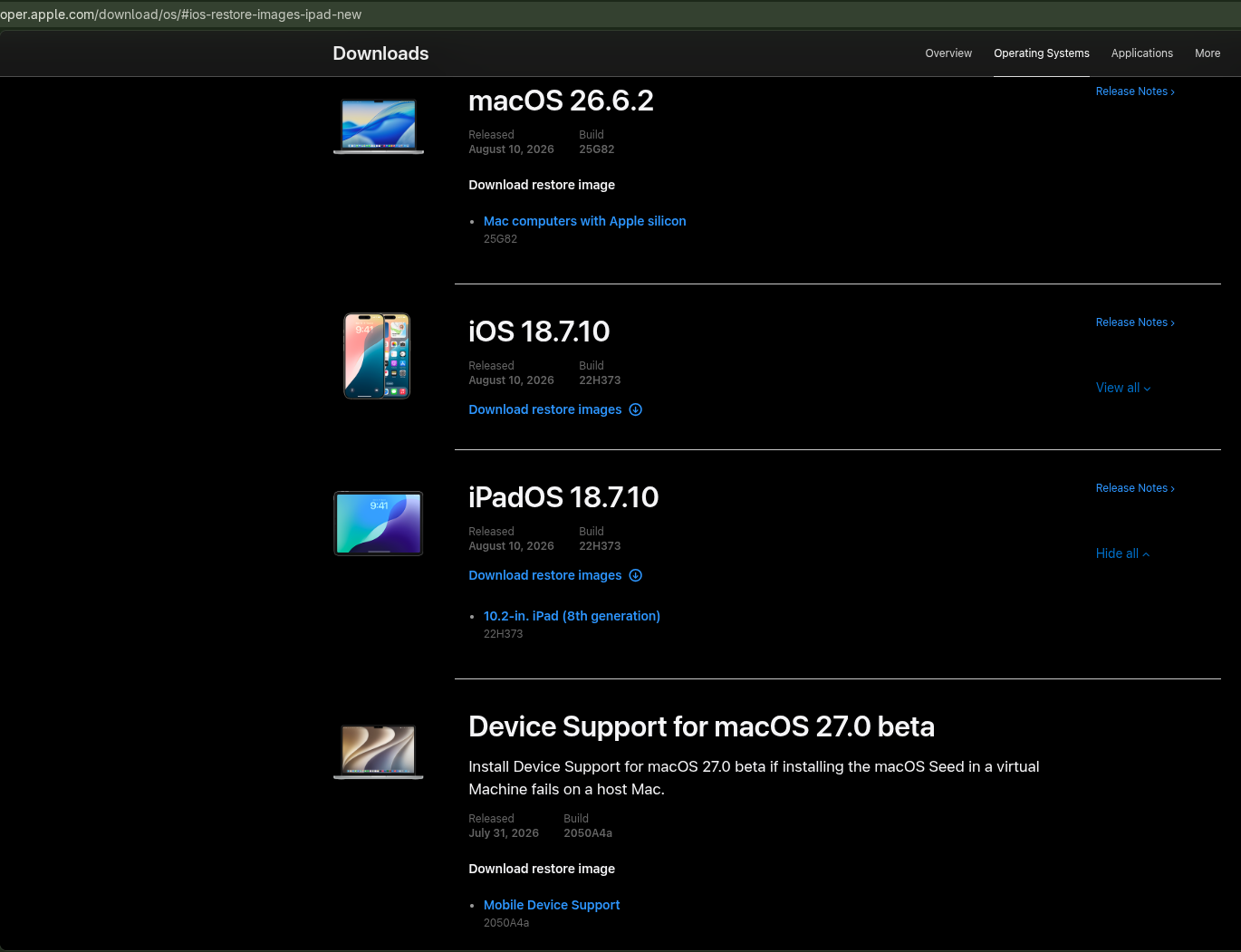Click the browser address bar URL
Image resolution: width=1241 pixels, height=952 pixels.
click(x=181, y=14)
